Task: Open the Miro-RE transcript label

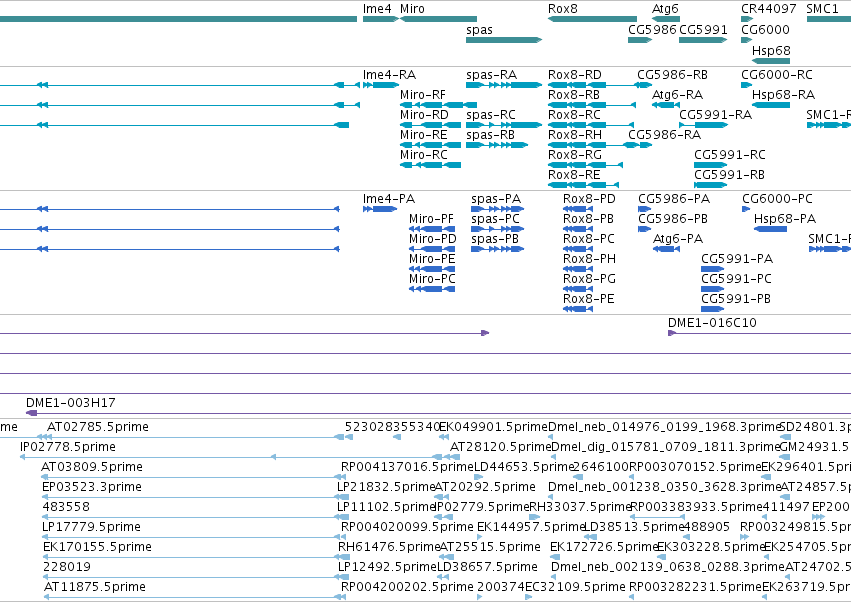Action: click(x=424, y=135)
